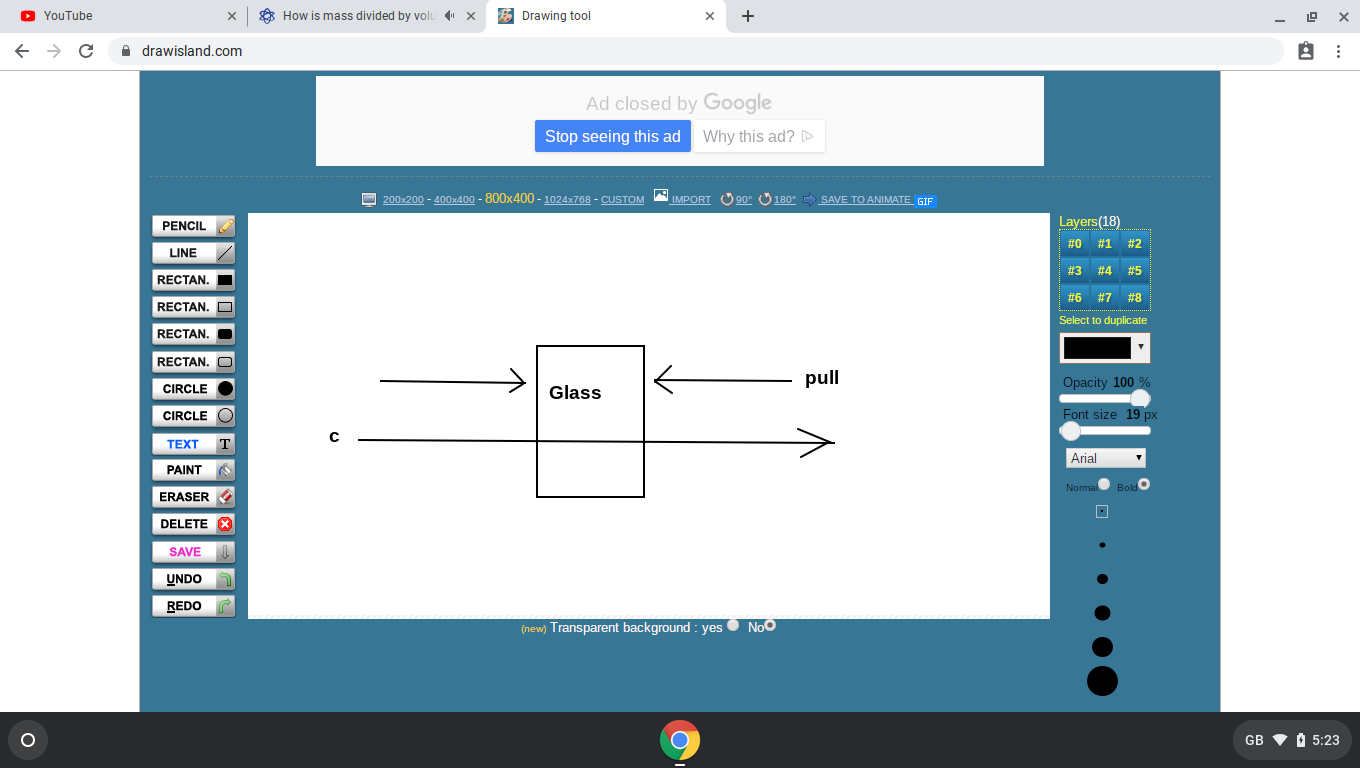Click the Opacity slider handle
This screenshot has width=1360, height=768.
[1139, 399]
